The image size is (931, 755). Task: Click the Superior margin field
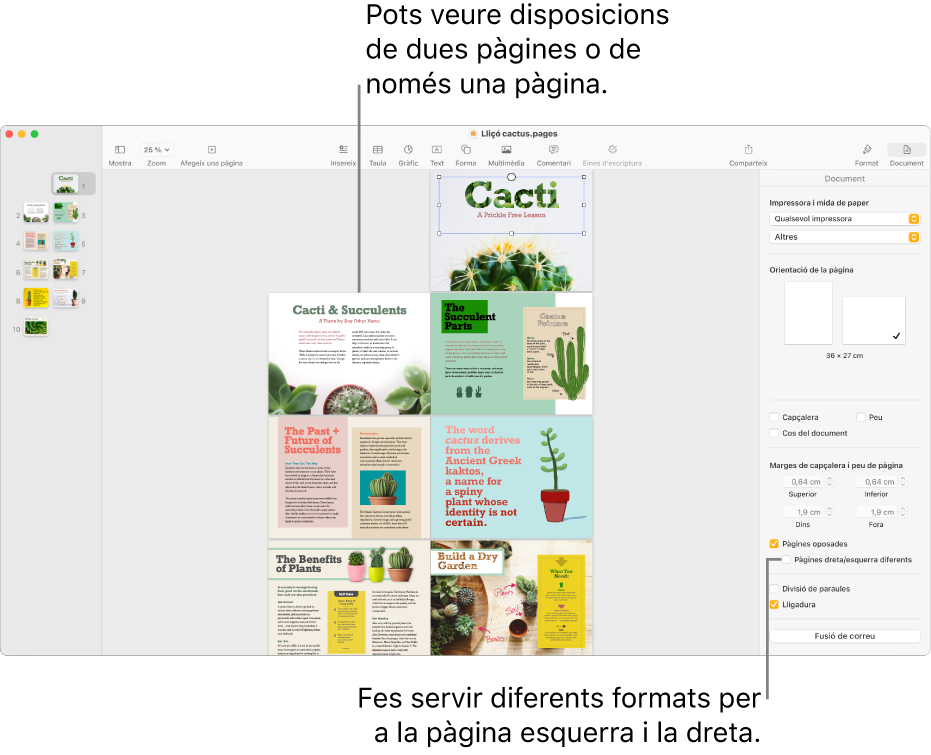pos(804,482)
